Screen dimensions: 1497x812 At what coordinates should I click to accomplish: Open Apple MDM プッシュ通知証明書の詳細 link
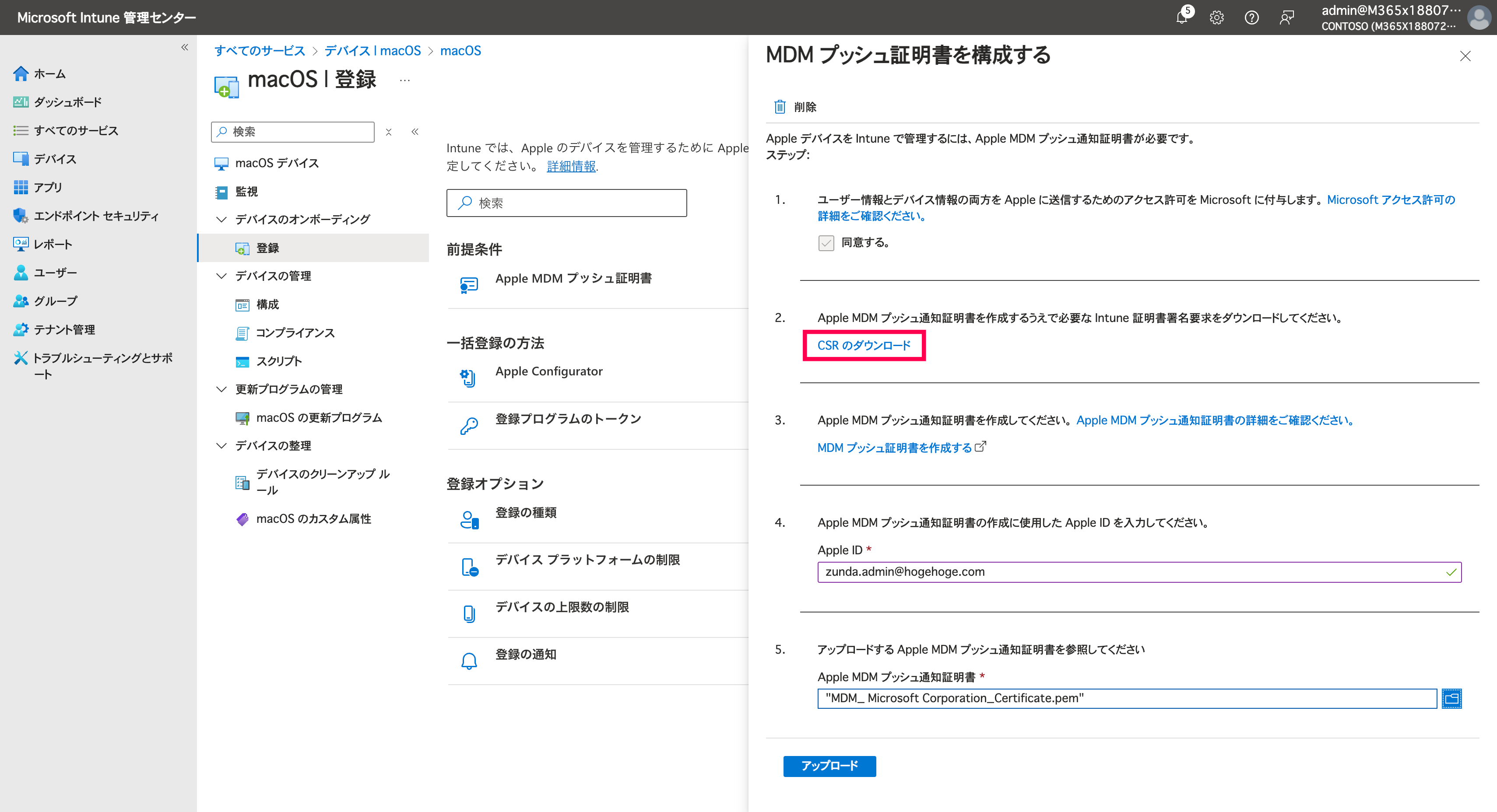click(1215, 420)
